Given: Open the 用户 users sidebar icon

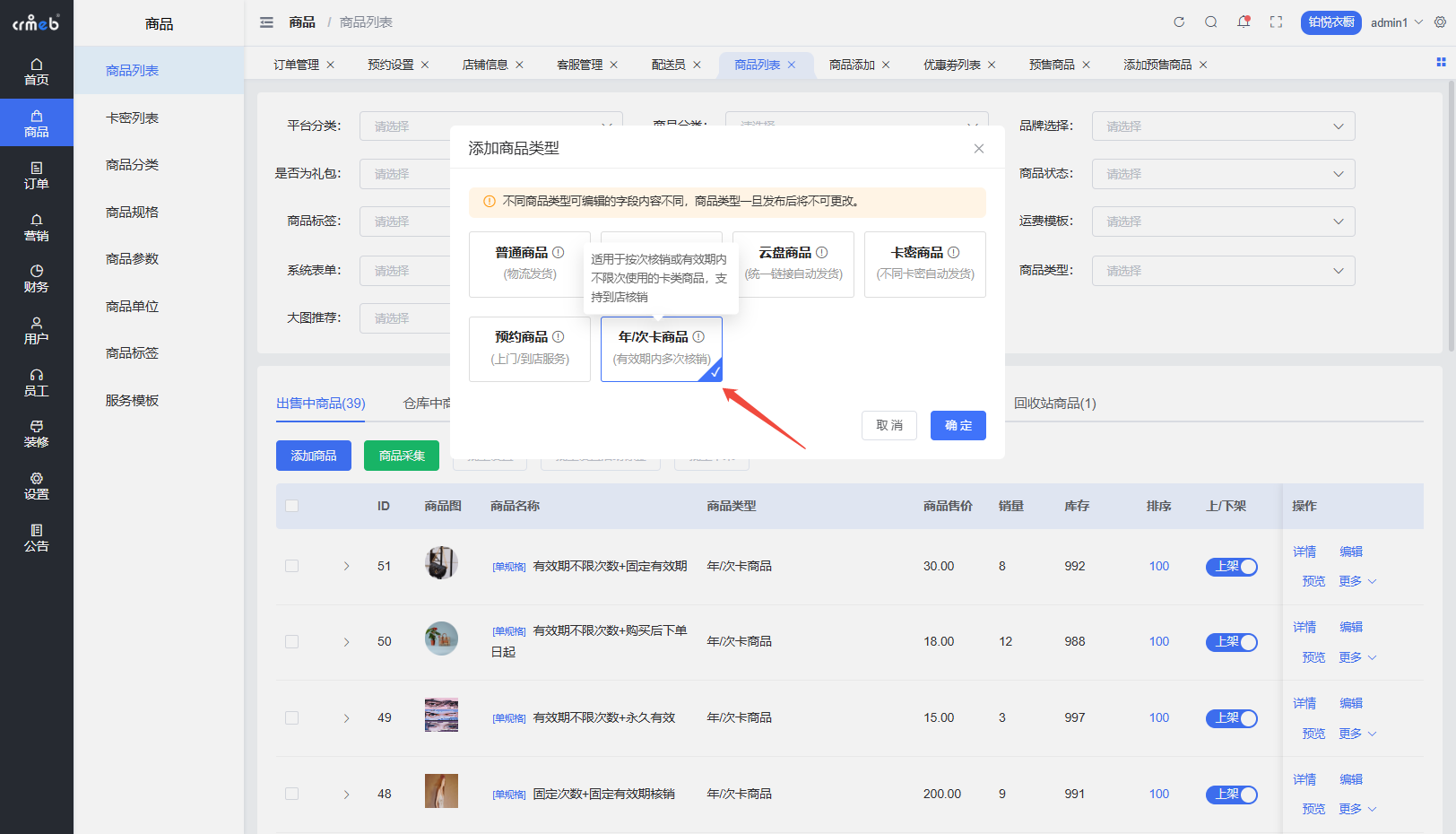Looking at the screenshot, I should pyautogui.click(x=36, y=331).
